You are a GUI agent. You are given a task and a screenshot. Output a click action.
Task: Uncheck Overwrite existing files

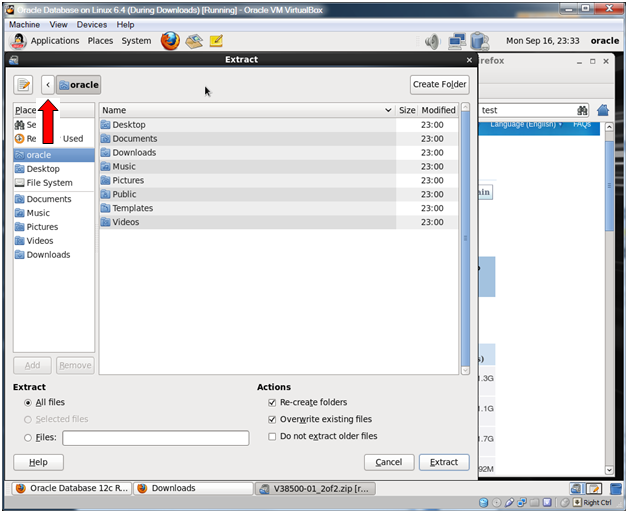click(x=272, y=419)
